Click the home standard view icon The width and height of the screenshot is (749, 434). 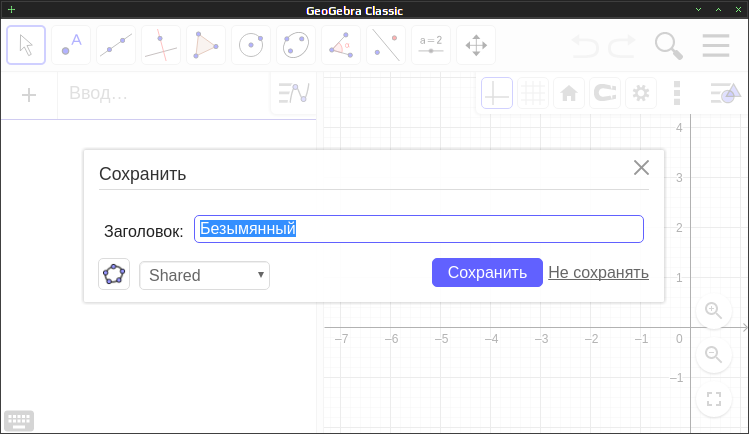click(x=569, y=93)
